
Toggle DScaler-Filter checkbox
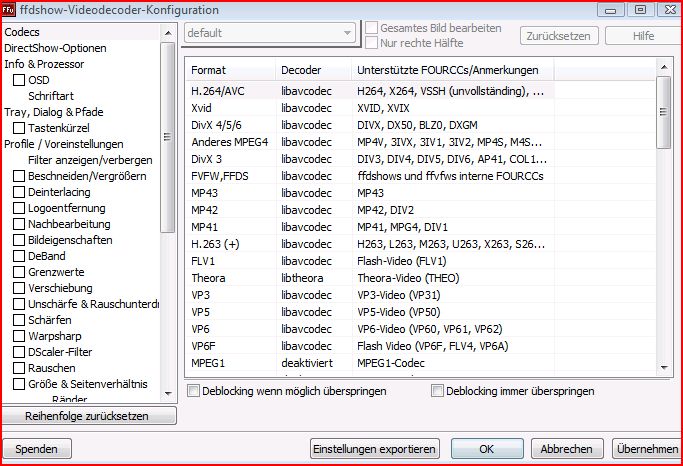click(19, 352)
